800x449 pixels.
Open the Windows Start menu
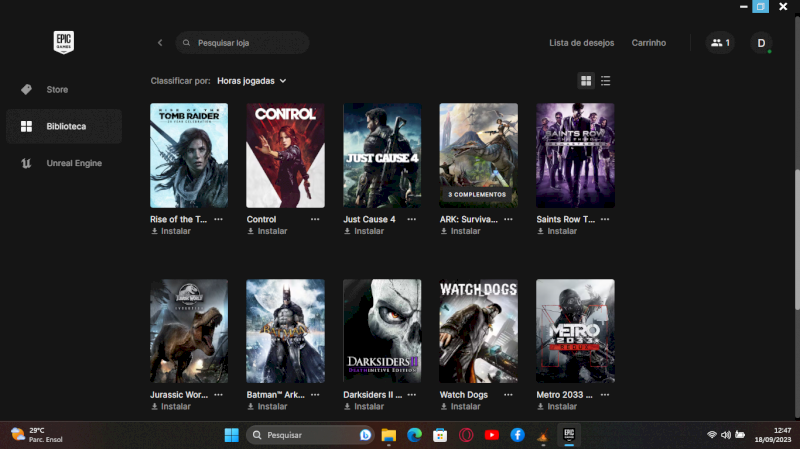[x=231, y=435]
